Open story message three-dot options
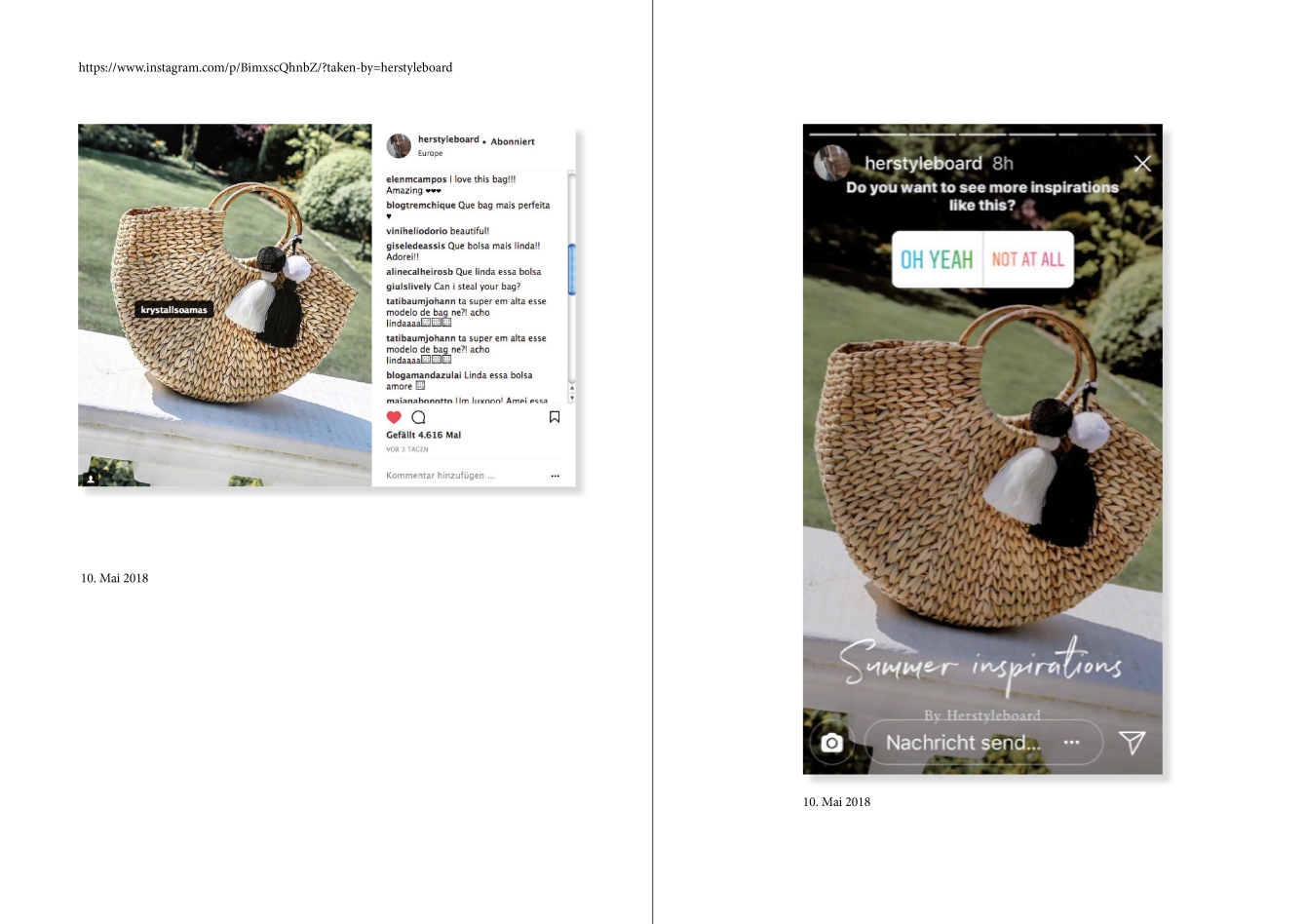1306x924 pixels. tap(1072, 743)
